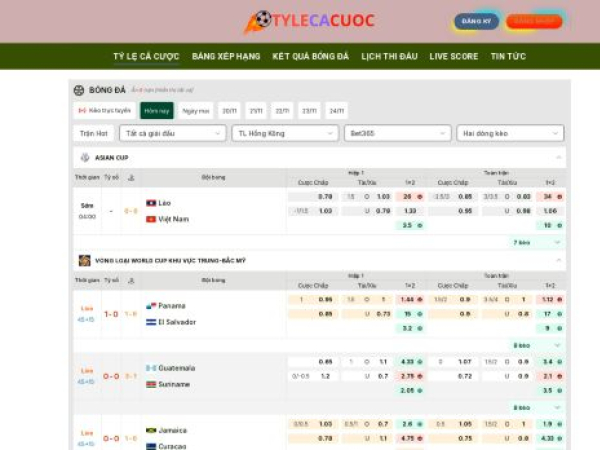600x450 pixels.
Task: Click the Đăng Ký button
Action: point(477,21)
